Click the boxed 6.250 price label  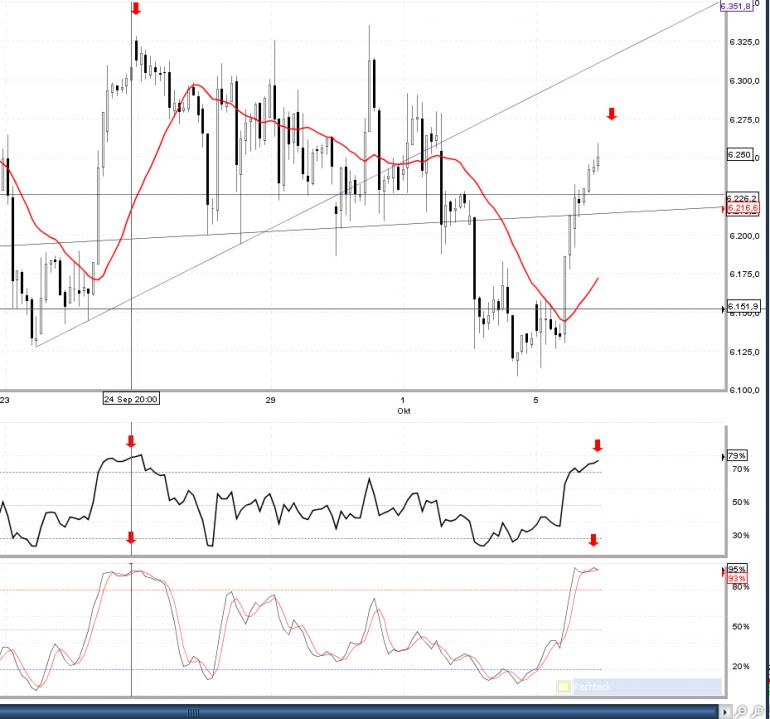click(739, 155)
